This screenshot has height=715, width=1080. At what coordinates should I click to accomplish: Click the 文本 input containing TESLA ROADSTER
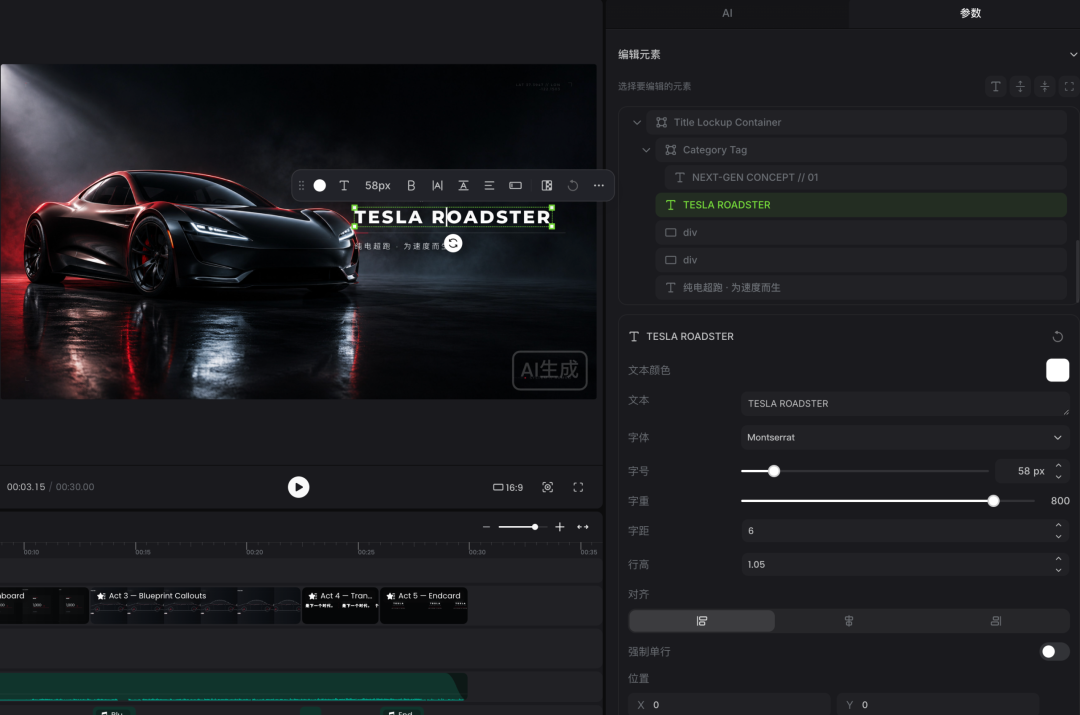pos(905,404)
